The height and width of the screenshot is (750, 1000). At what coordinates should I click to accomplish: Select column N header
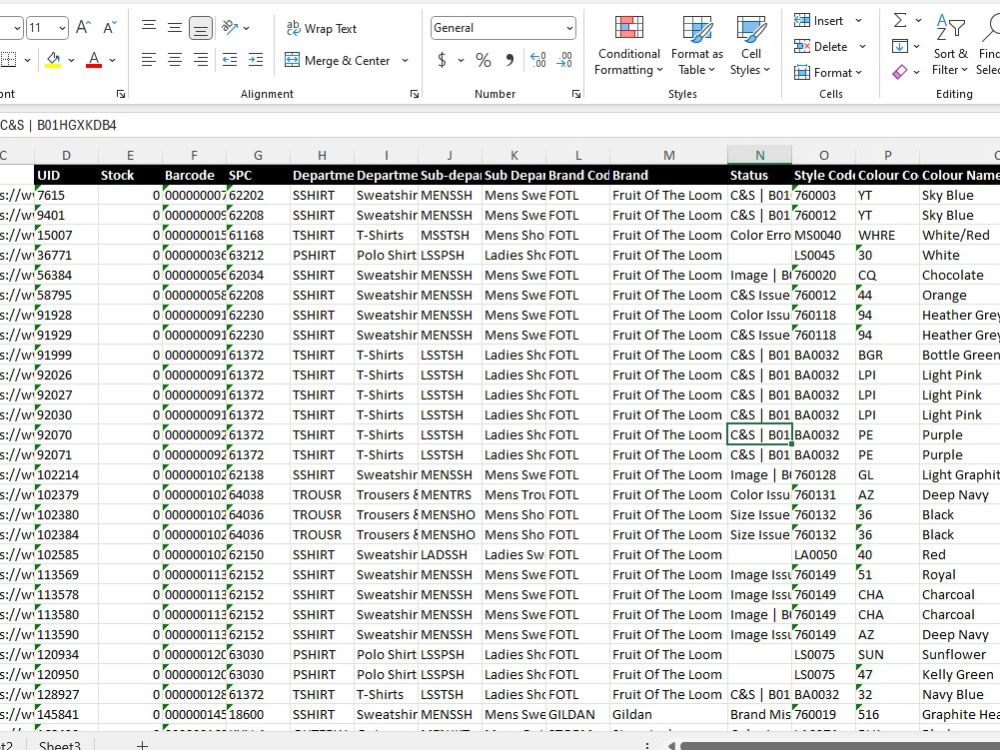pos(760,155)
